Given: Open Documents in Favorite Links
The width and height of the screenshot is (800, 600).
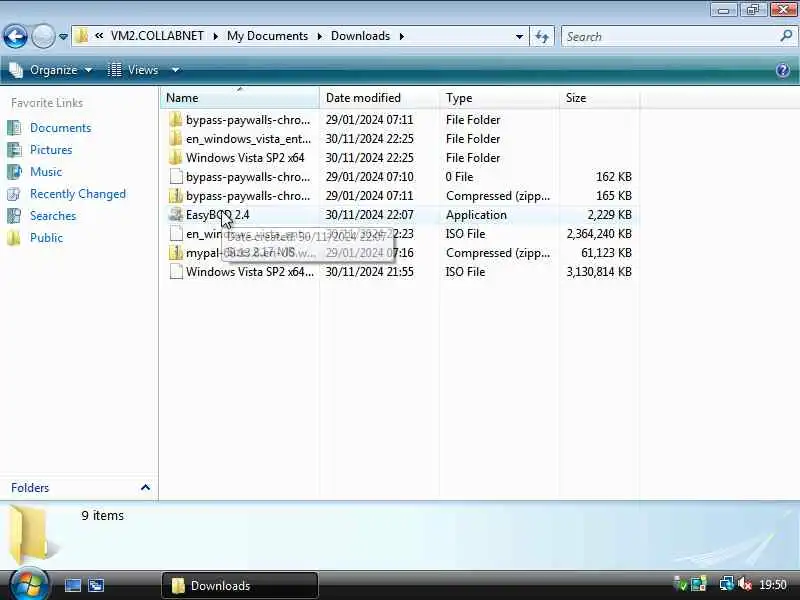Looking at the screenshot, I should pyautogui.click(x=60, y=128).
